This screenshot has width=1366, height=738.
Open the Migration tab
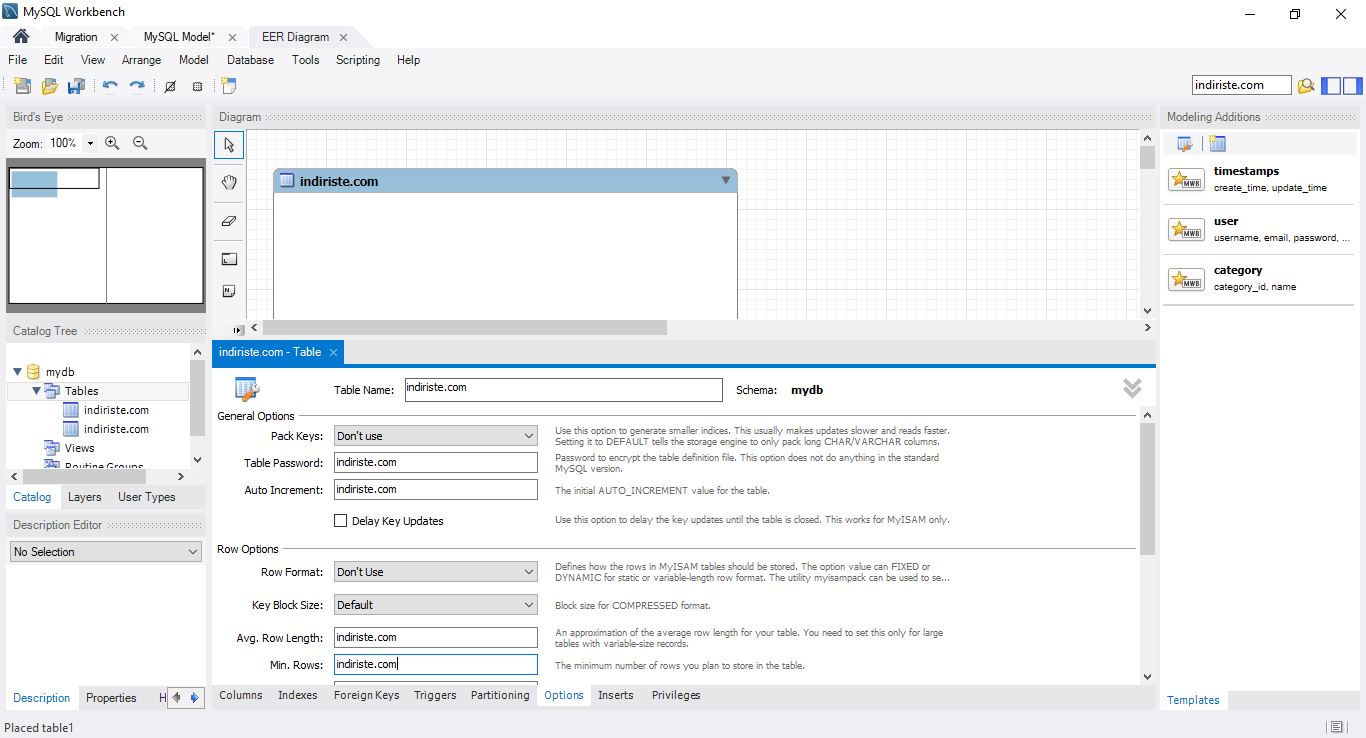point(76,37)
